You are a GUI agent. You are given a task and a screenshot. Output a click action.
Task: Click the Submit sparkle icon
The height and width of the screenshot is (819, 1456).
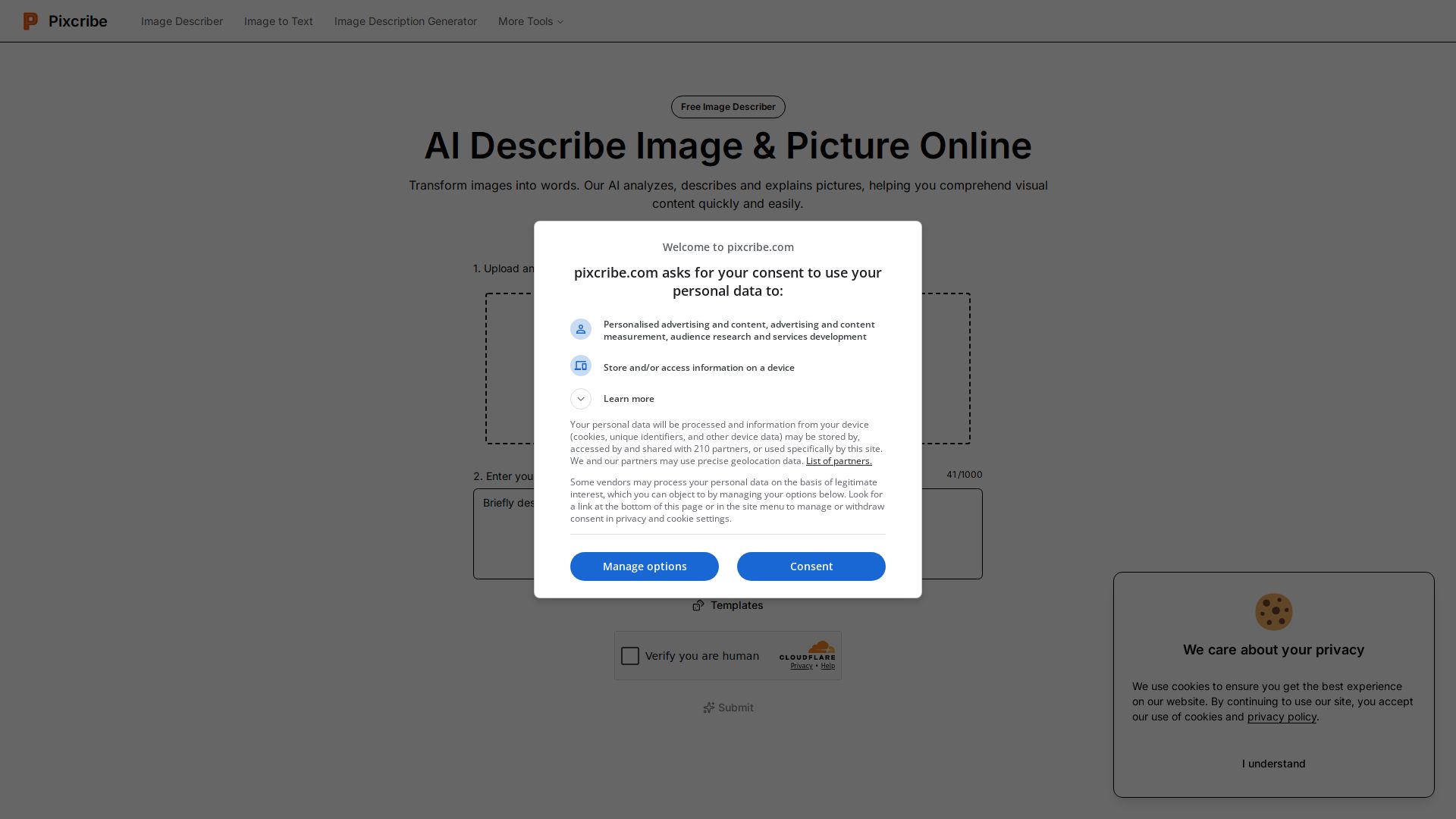(x=708, y=708)
